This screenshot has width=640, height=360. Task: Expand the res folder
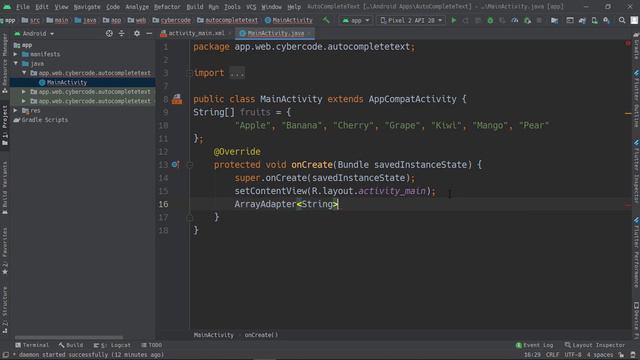tap(16, 110)
